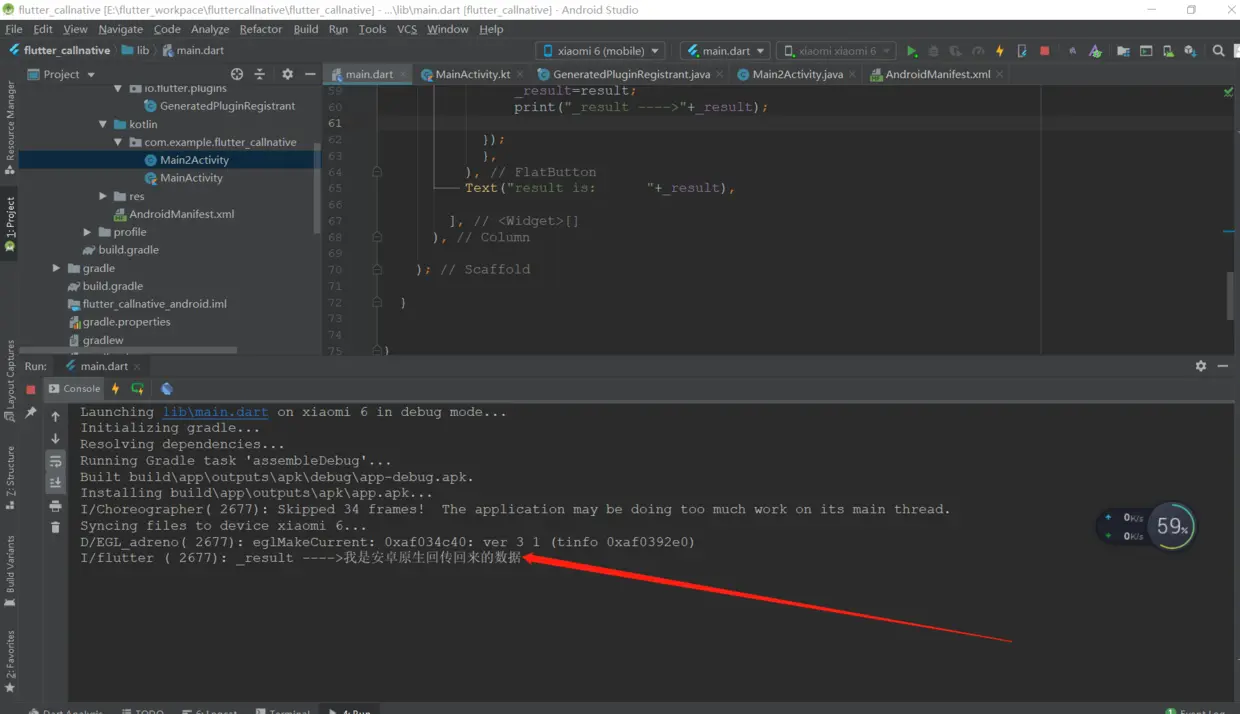The width and height of the screenshot is (1240, 714).
Task: Open the AVD Manager icon in toolbar
Action: point(1168,51)
